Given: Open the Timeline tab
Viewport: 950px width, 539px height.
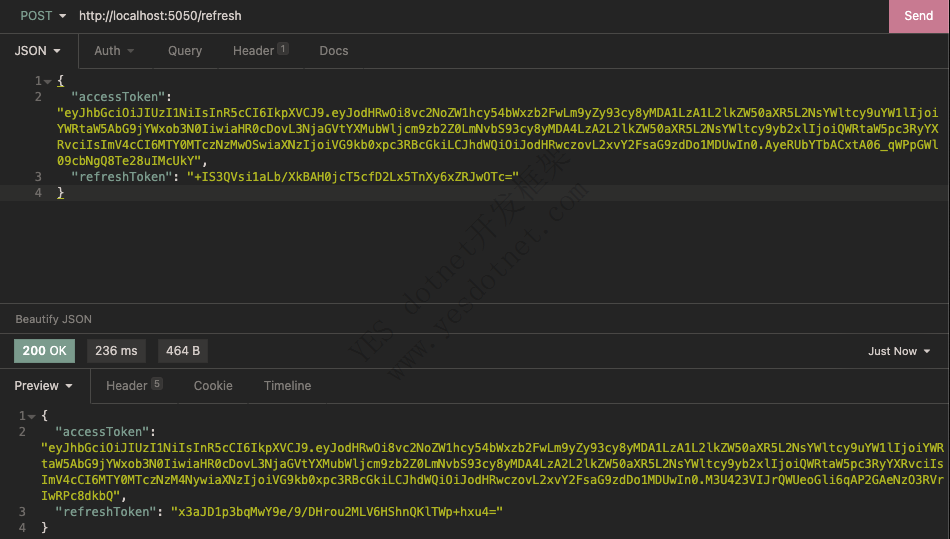Looking at the screenshot, I should pos(287,386).
